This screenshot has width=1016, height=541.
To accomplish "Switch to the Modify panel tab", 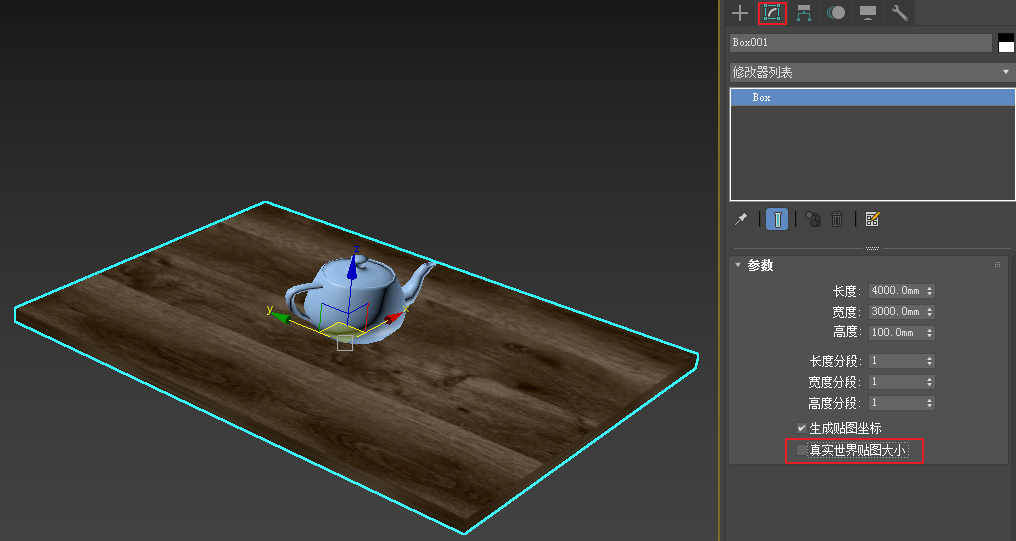I will (772, 13).
